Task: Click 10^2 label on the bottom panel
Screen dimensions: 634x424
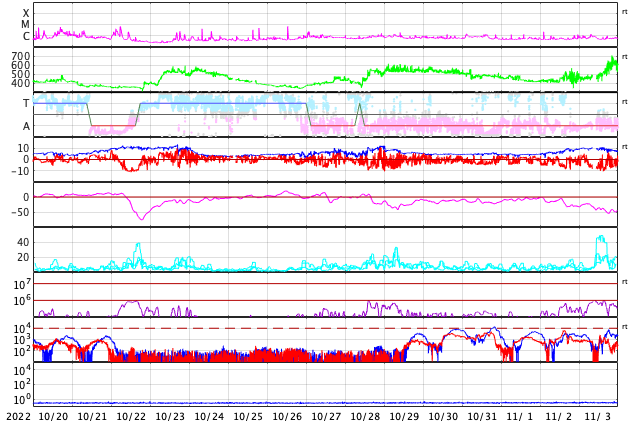Action: click(x=23, y=384)
